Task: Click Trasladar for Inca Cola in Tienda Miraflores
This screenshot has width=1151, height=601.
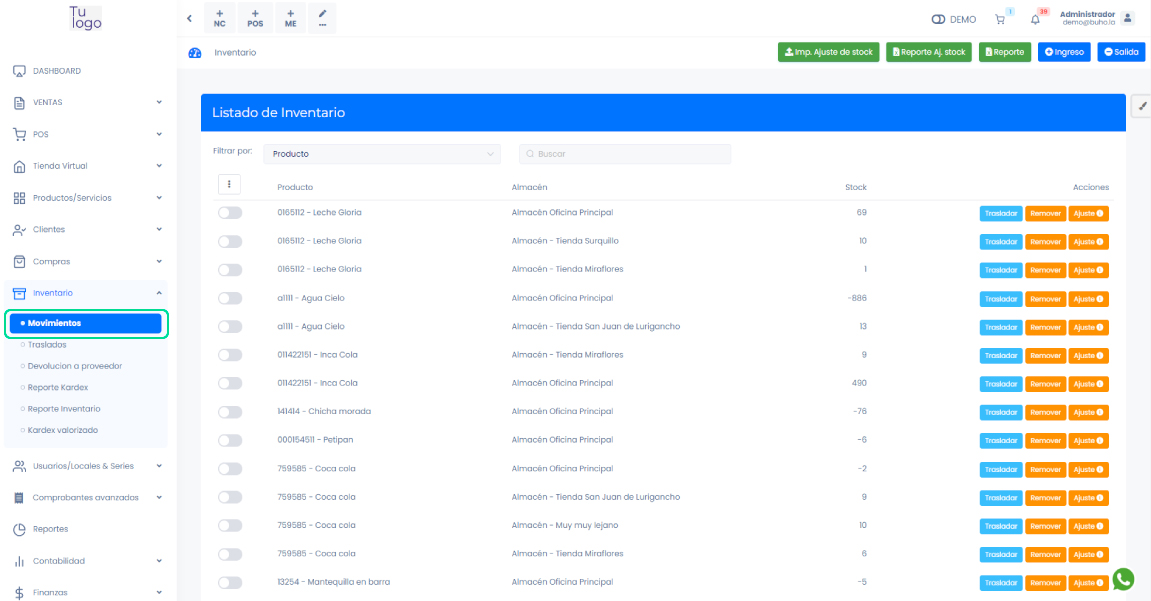Action: [1000, 355]
